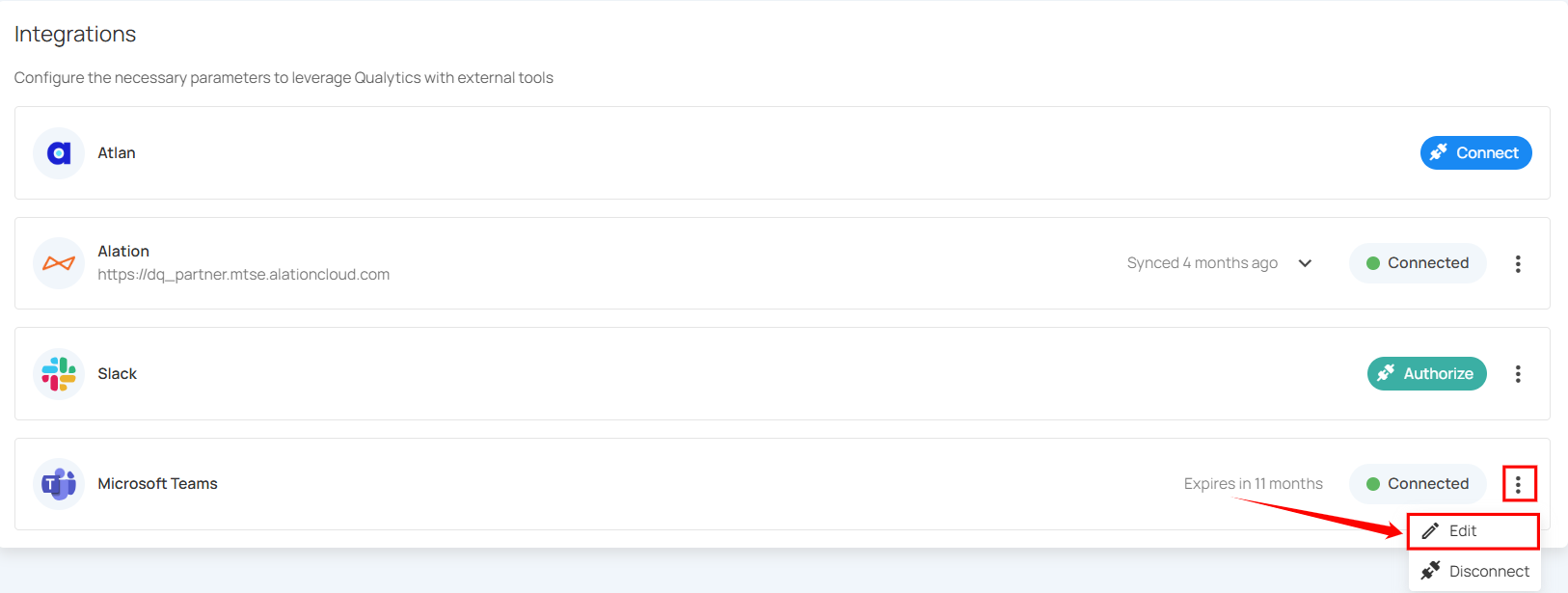Open Slack three-dot options menu
The width and height of the screenshot is (1568, 593).
[x=1518, y=374]
